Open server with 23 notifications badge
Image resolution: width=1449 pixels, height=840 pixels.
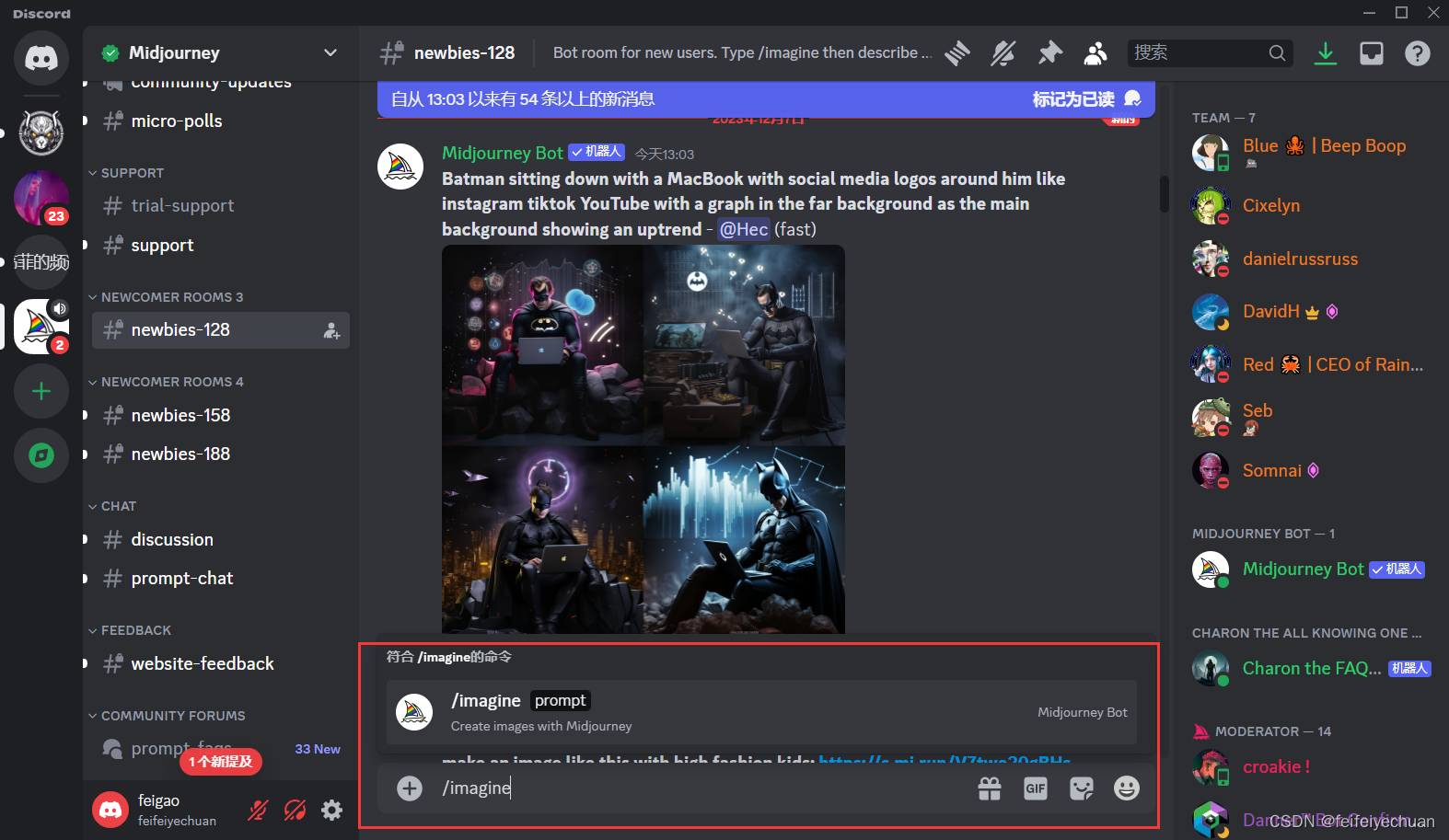pos(41,198)
